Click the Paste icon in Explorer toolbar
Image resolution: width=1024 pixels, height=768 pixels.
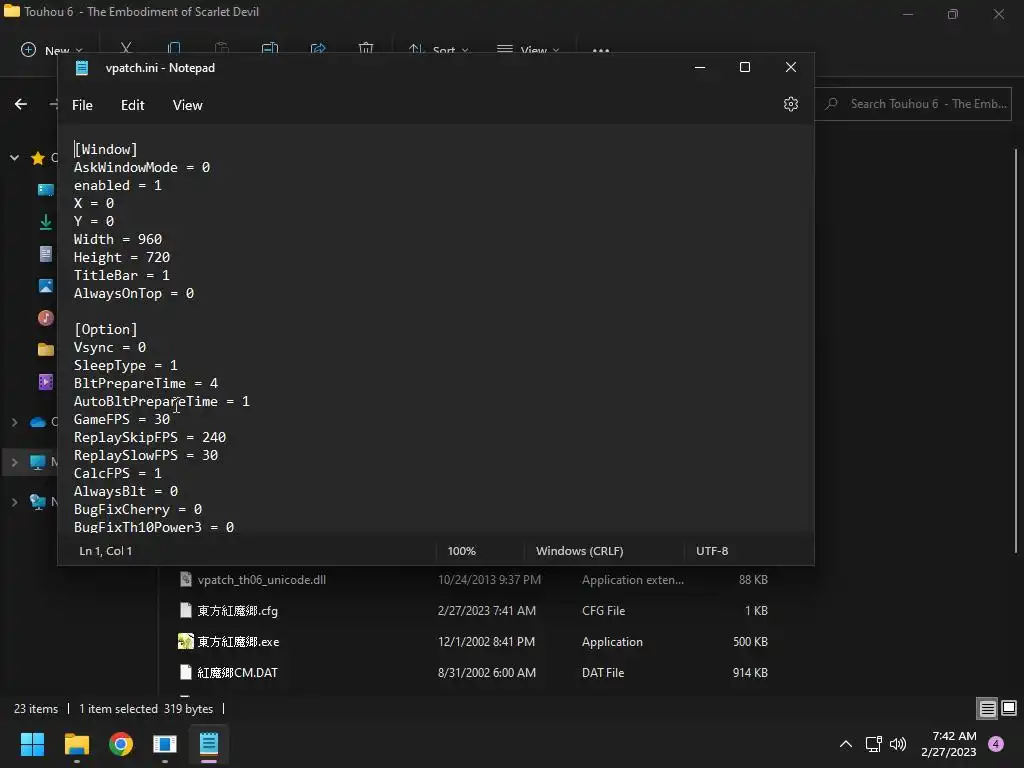(221, 48)
